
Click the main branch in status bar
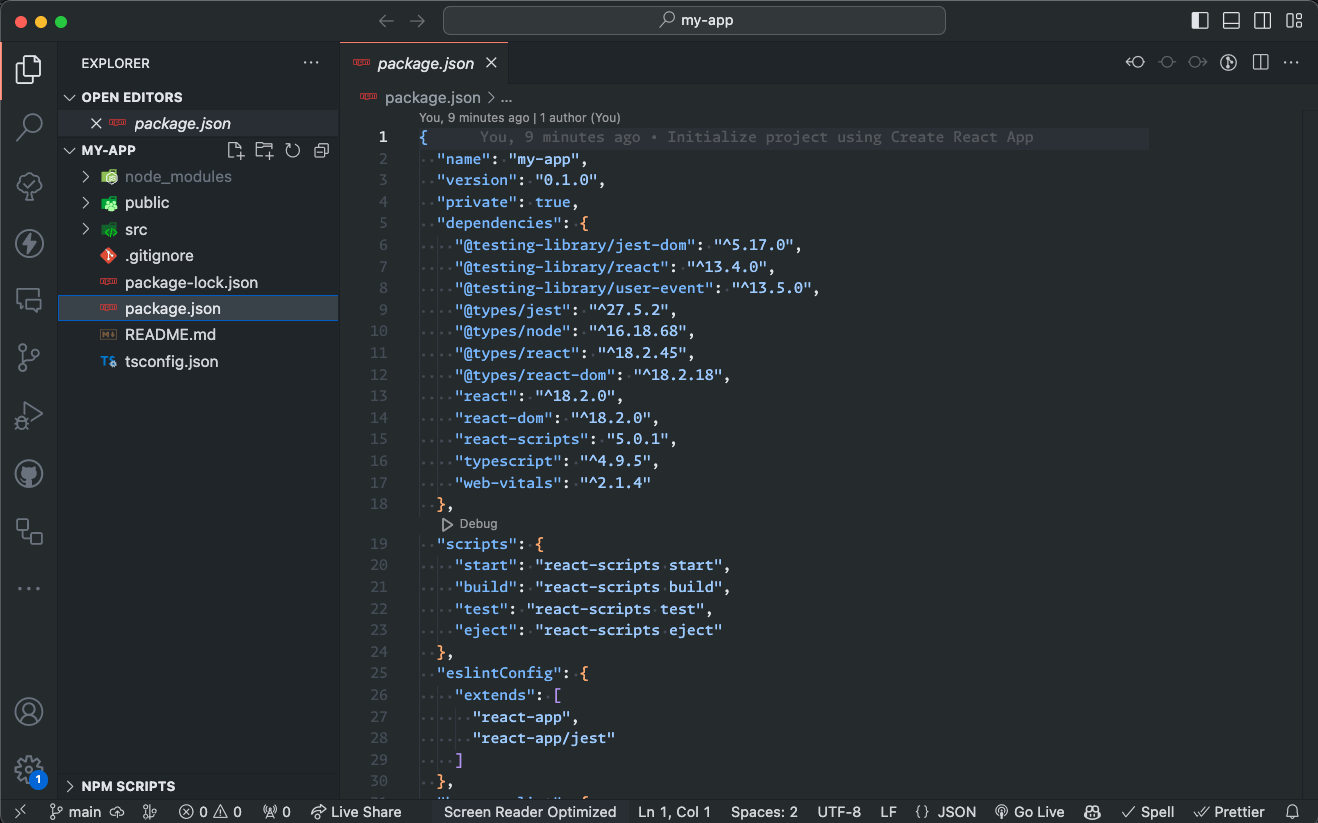pos(75,812)
